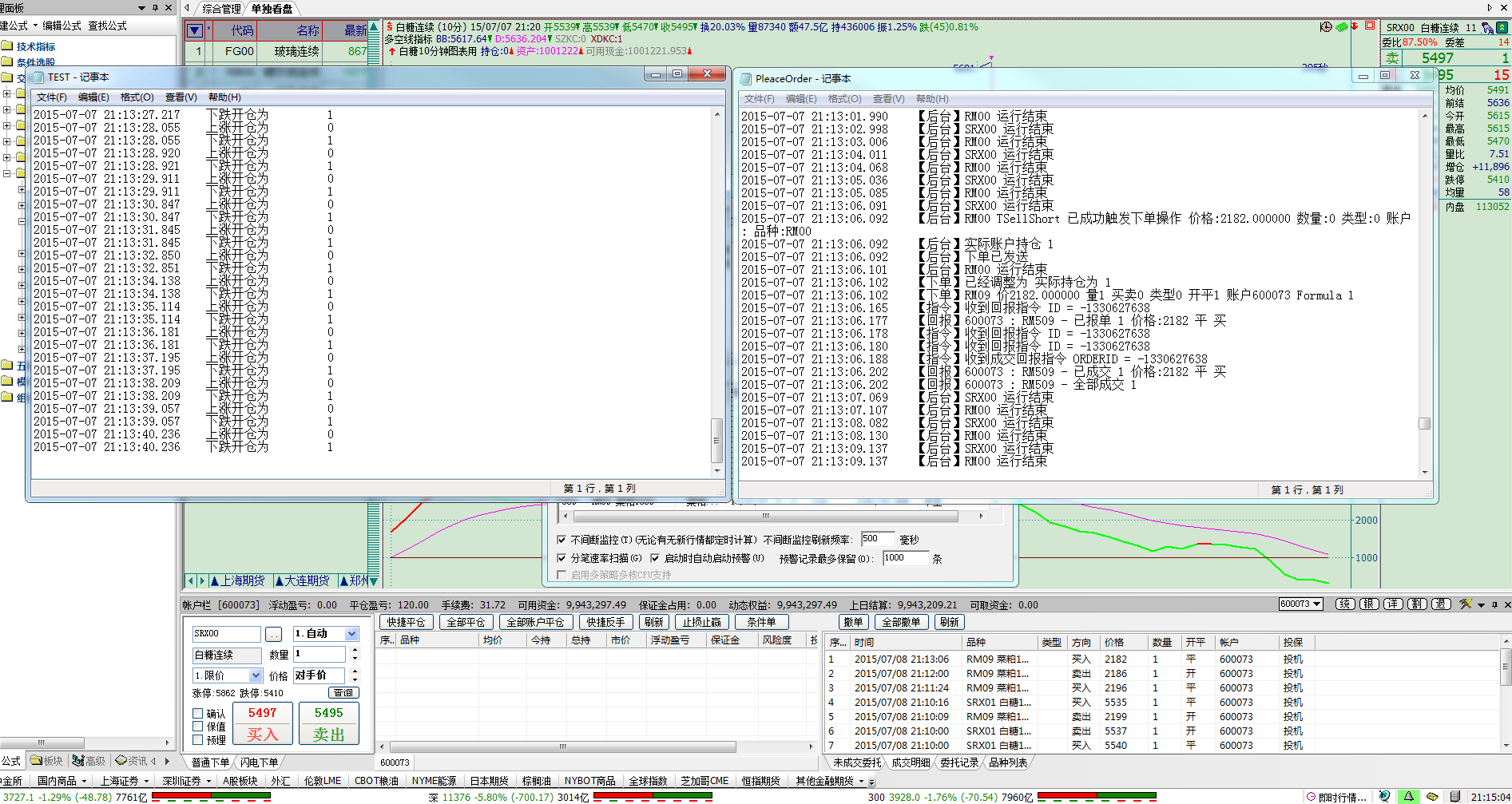1512x804 pixels.
Task: Increase the 数量 quantity stepper
Action: point(355,650)
